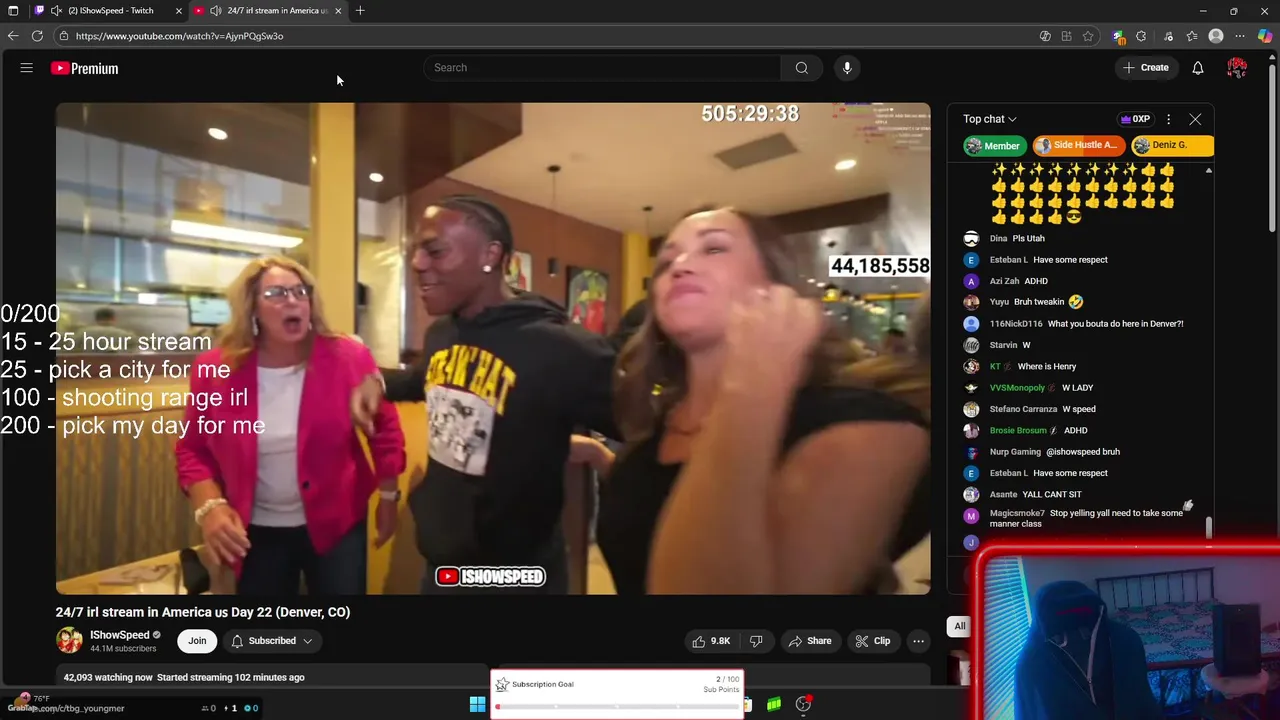Open the 0XP channel points badge

[x=1135, y=119]
